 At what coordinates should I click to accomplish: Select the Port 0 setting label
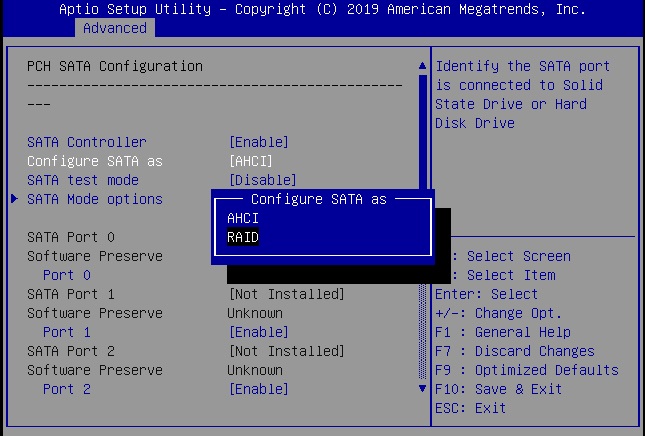[x=67, y=275]
